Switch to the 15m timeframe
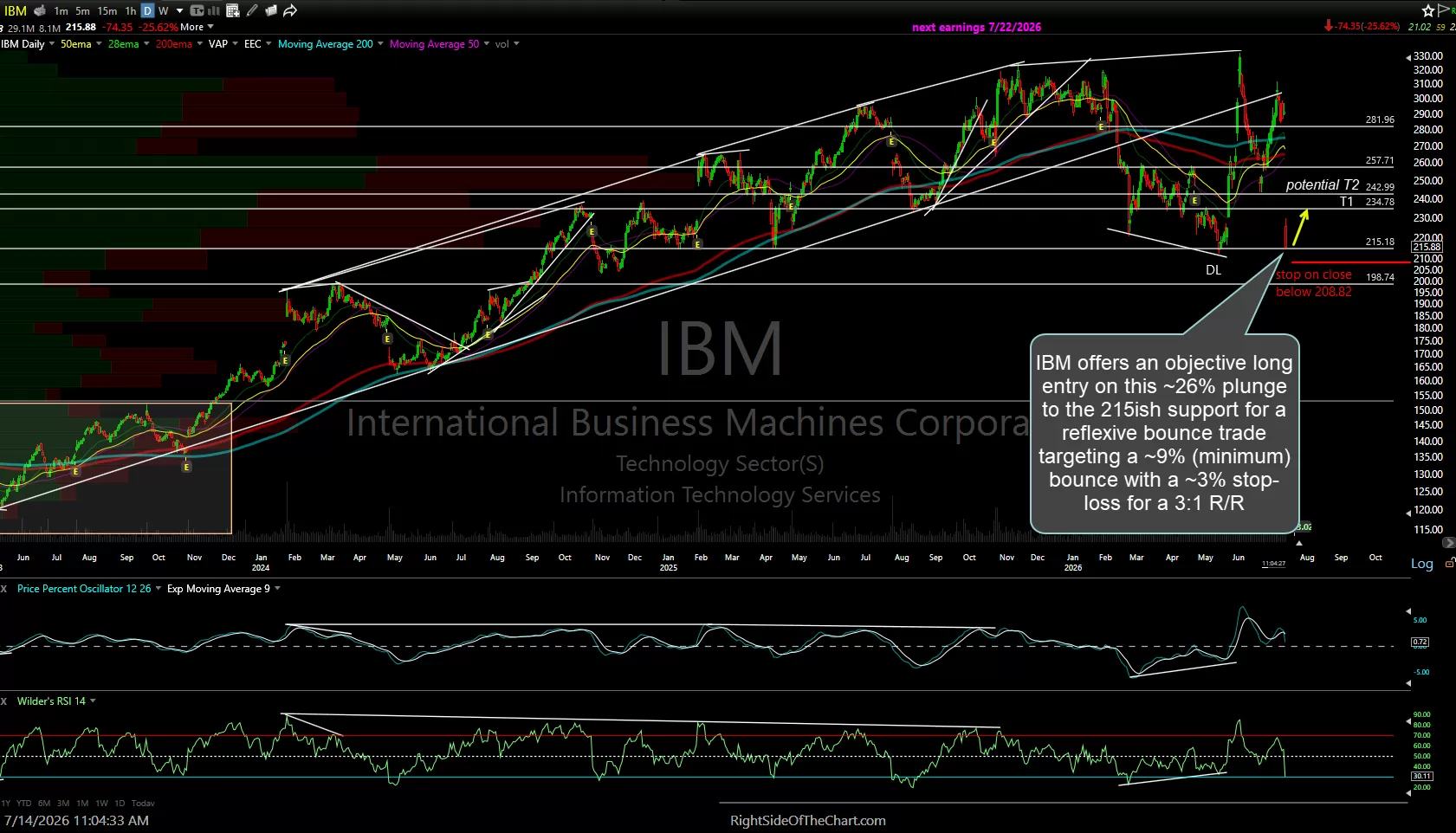This screenshot has width=1456, height=833. [x=107, y=10]
